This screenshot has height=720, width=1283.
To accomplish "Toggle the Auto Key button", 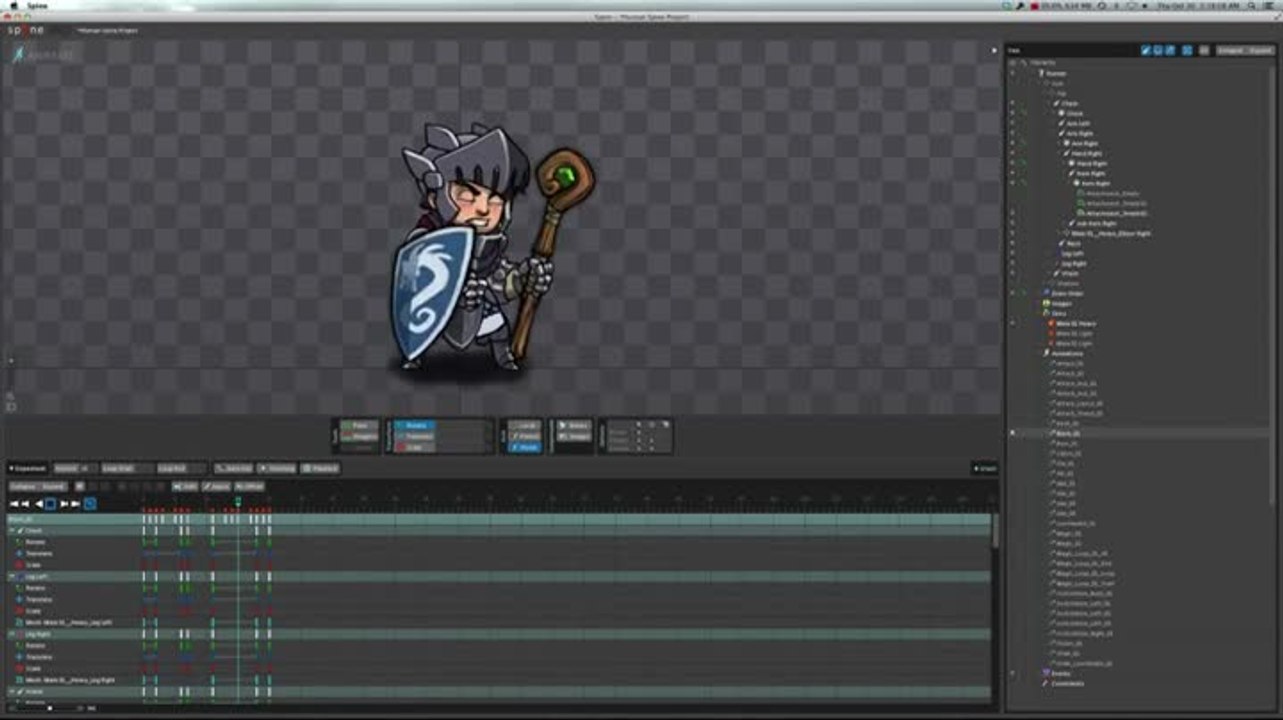I will point(233,468).
